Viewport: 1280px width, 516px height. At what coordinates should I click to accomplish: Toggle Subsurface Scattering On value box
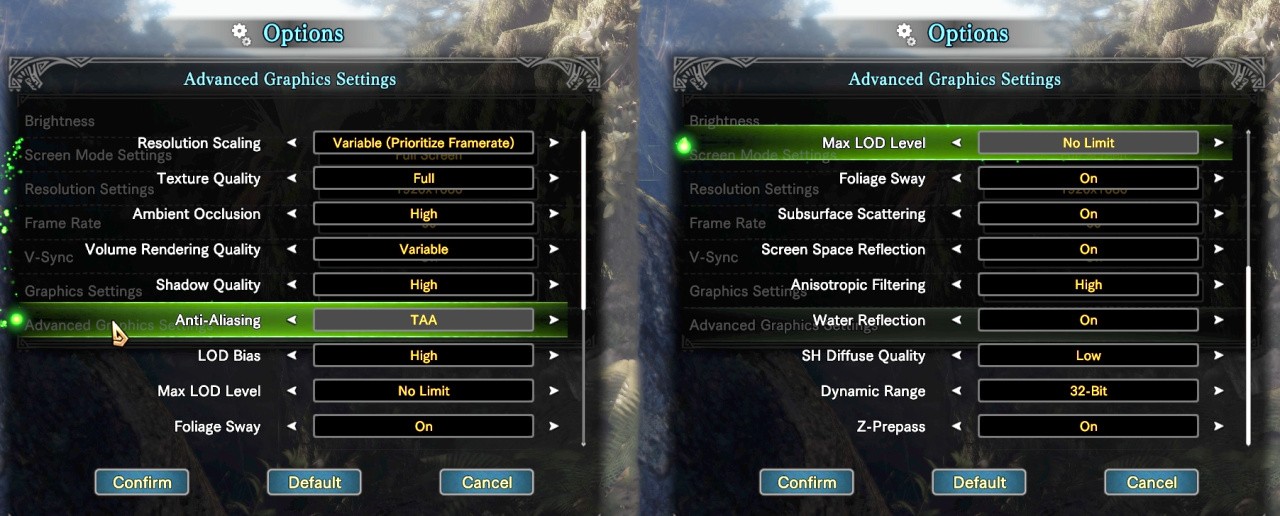[x=1088, y=214]
